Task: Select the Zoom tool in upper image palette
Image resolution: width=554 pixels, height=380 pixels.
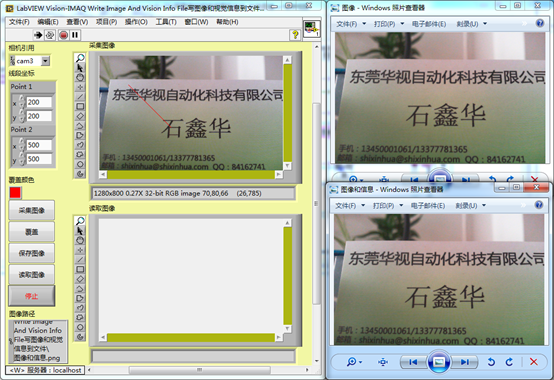Action: [x=80, y=58]
